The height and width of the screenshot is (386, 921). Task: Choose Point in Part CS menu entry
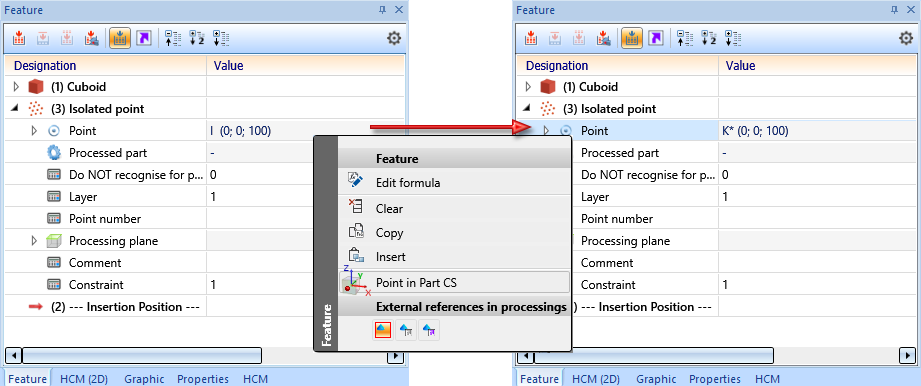click(454, 283)
